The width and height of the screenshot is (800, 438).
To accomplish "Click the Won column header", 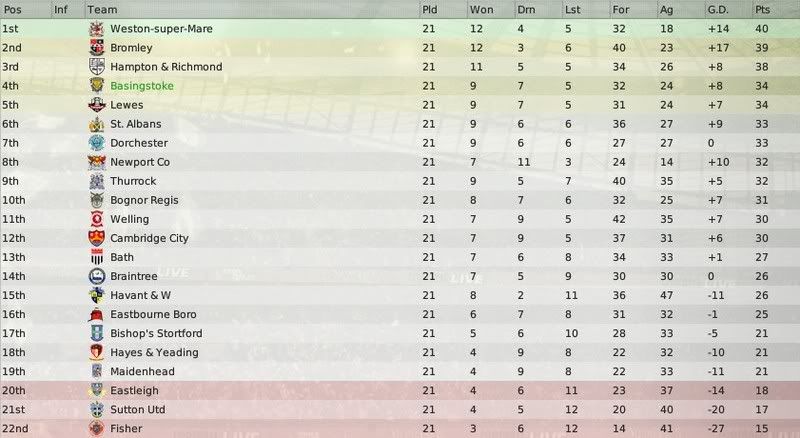I will 481,10.
